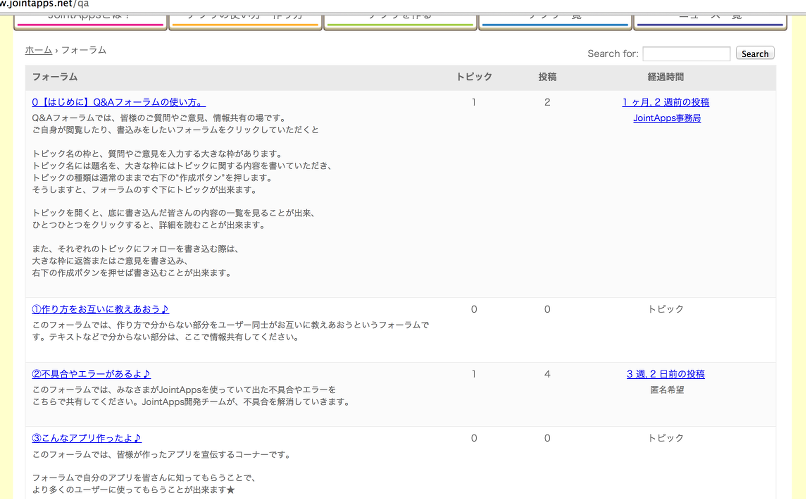Click the トピック column header

pos(473,77)
